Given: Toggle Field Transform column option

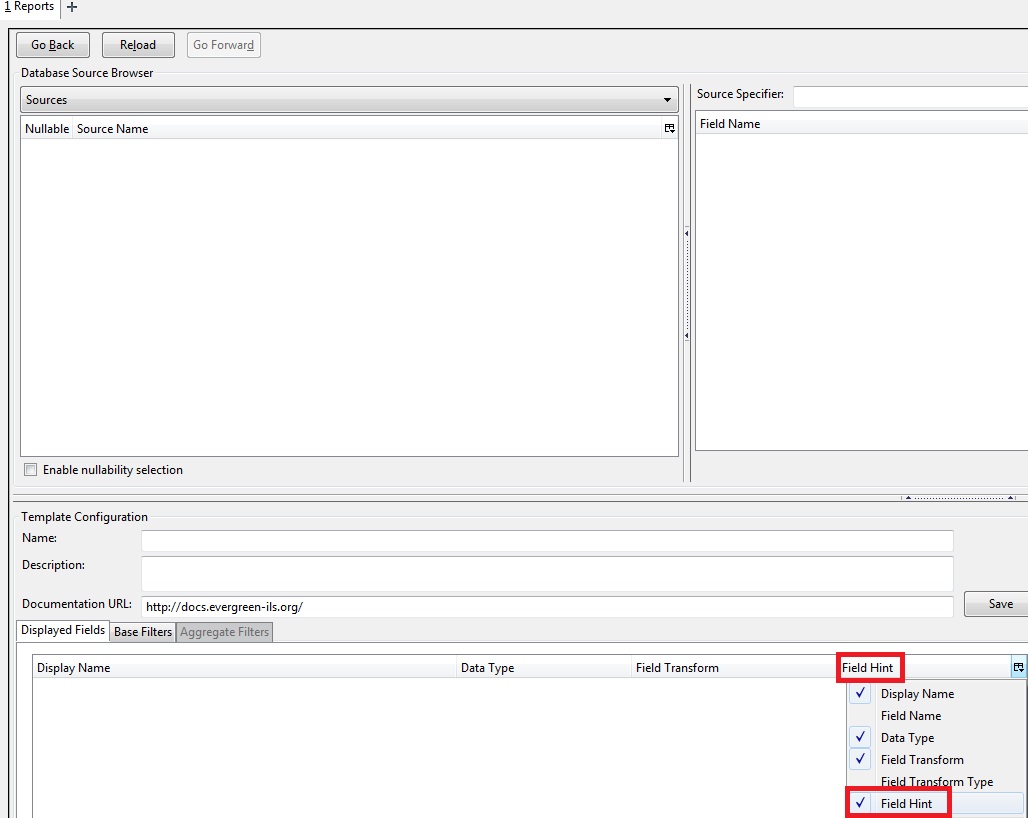Looking at the screenshot, I should pos(921,760).
